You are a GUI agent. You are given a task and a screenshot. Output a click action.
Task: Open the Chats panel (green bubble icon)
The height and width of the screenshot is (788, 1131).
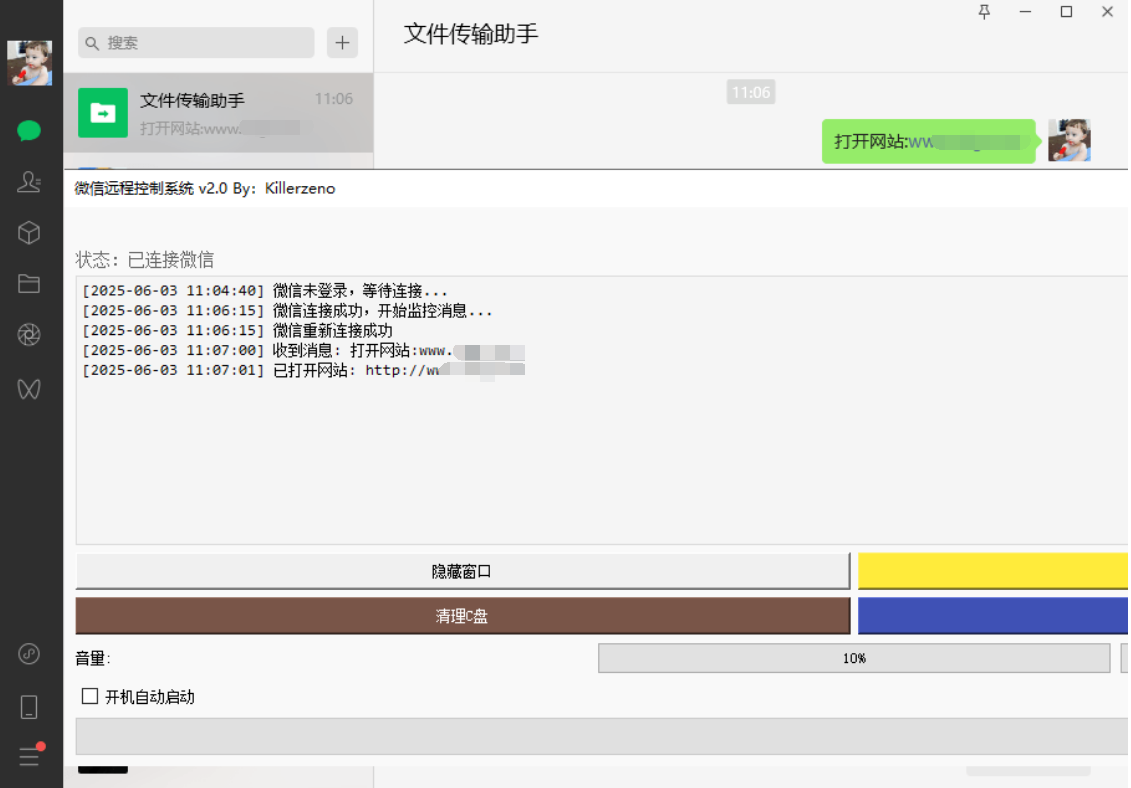[28, 130]
